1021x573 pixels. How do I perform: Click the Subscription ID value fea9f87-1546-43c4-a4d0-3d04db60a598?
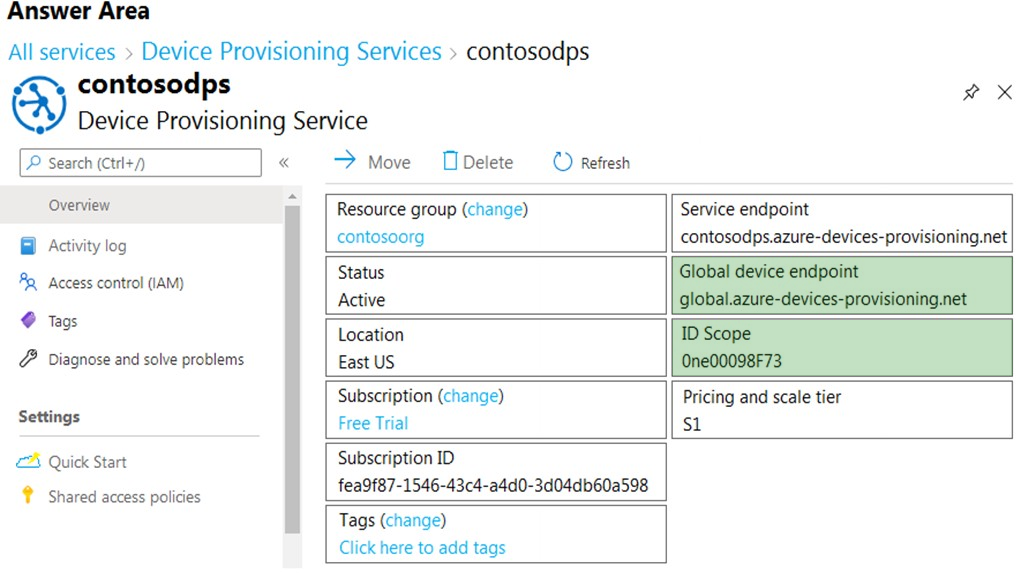(493, 486)
